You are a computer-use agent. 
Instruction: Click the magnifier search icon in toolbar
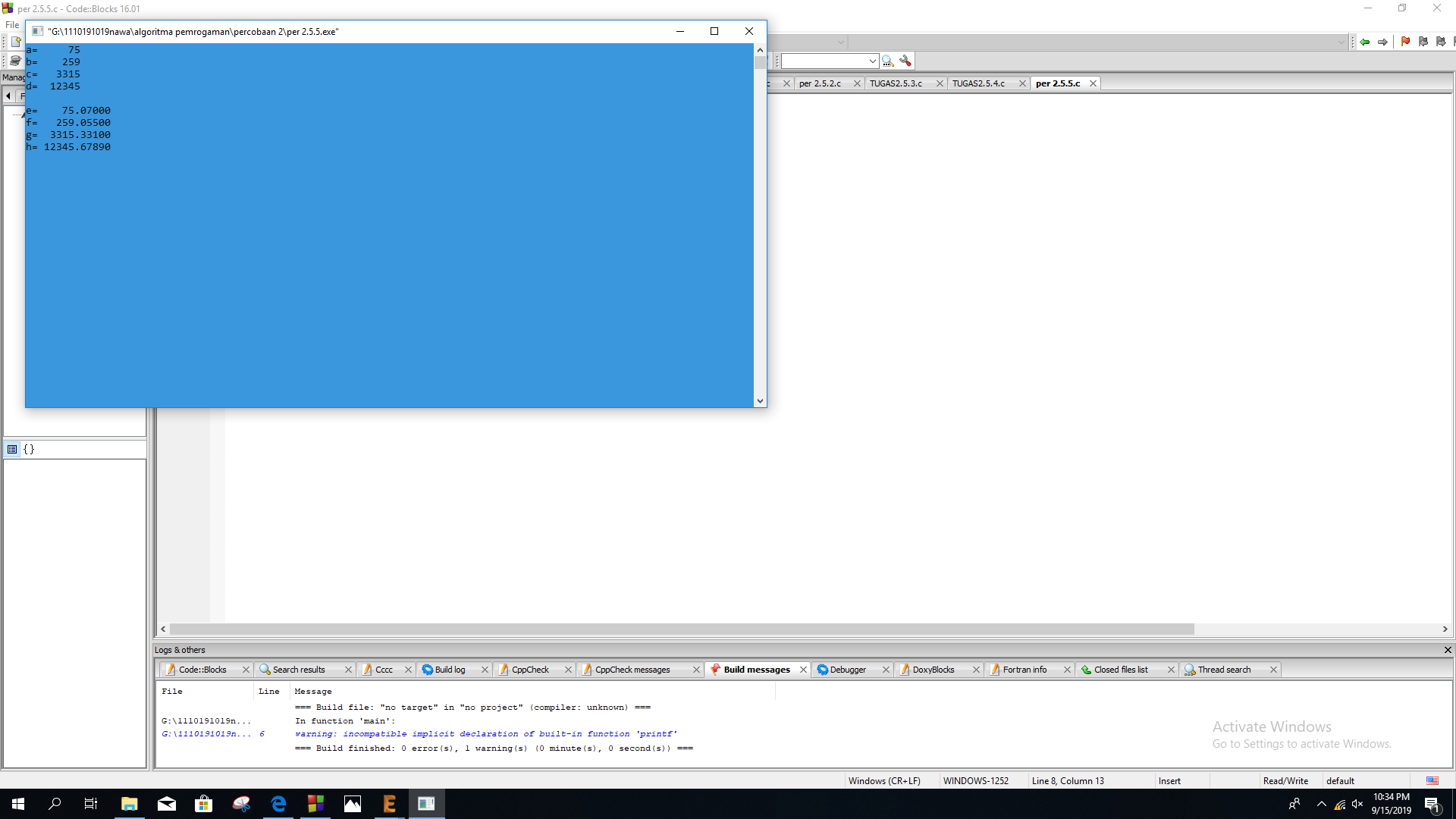tap(888, 61)
